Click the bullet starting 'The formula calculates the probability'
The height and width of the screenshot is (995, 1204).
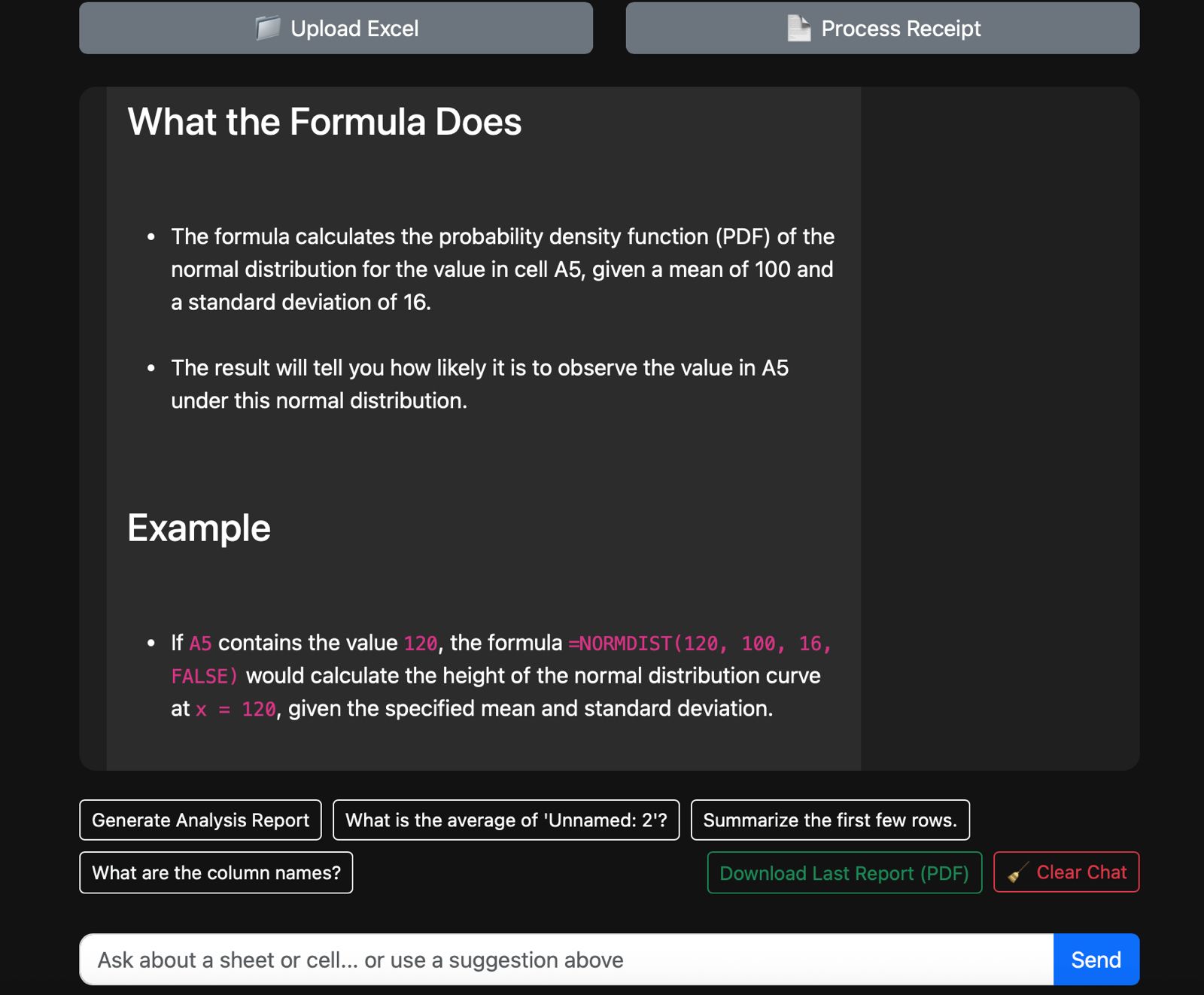tap(503, 269)
